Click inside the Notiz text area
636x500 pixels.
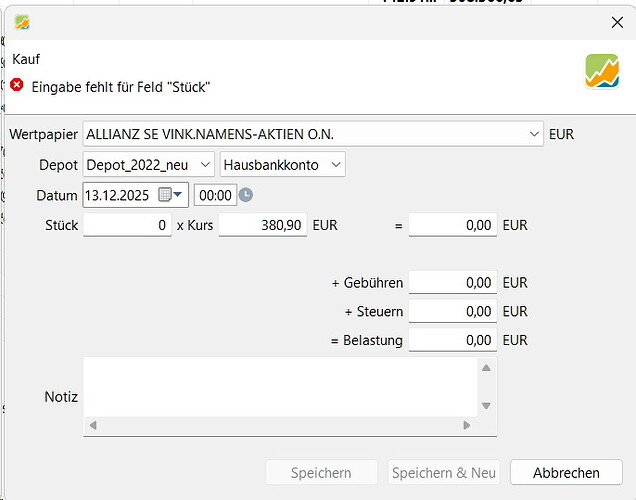click(x=280, y=387)
